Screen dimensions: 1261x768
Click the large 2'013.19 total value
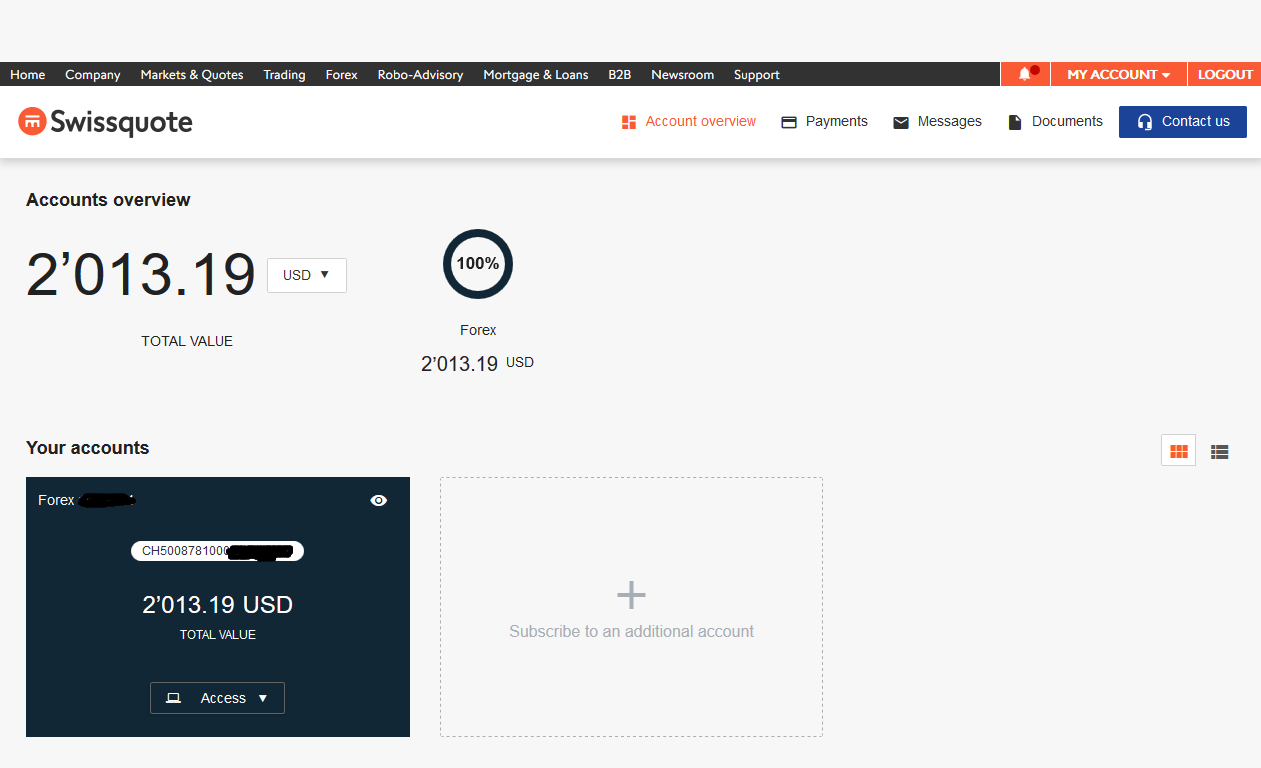(141, 275)
